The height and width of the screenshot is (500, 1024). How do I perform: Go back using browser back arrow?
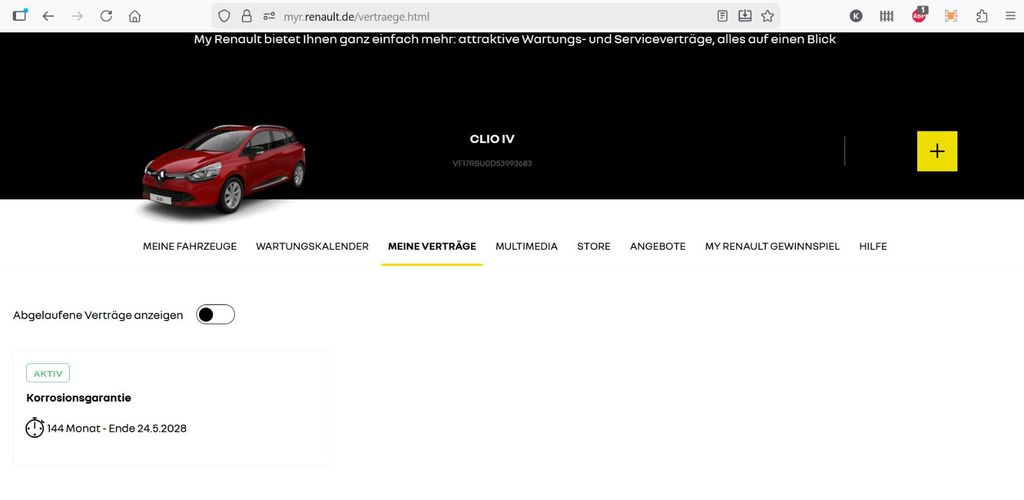point(48,16)
